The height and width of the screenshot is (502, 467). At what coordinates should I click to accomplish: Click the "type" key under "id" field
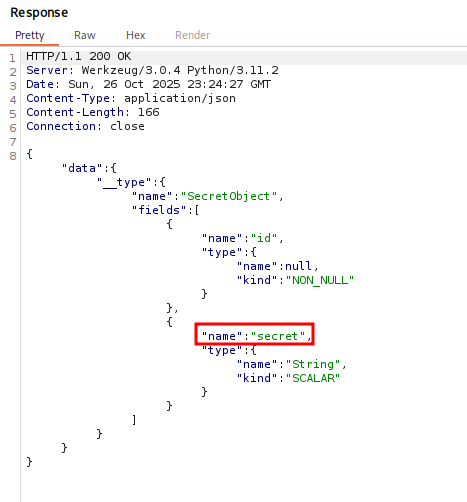tap(222, 252)
